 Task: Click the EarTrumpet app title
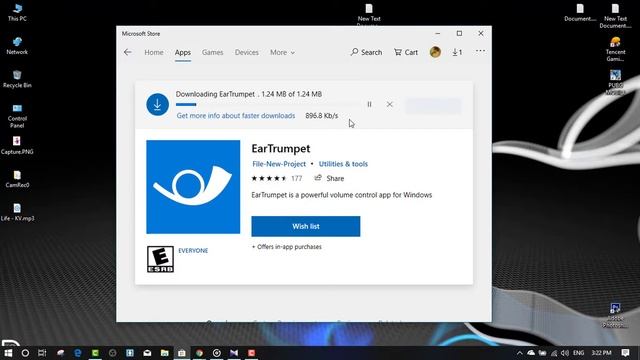(x=281, y=149)
